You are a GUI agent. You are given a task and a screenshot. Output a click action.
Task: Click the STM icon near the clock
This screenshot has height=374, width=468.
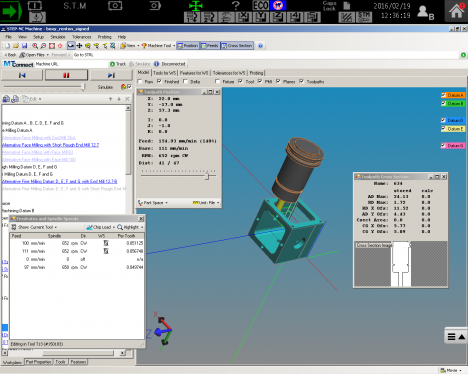coord(364,17)
